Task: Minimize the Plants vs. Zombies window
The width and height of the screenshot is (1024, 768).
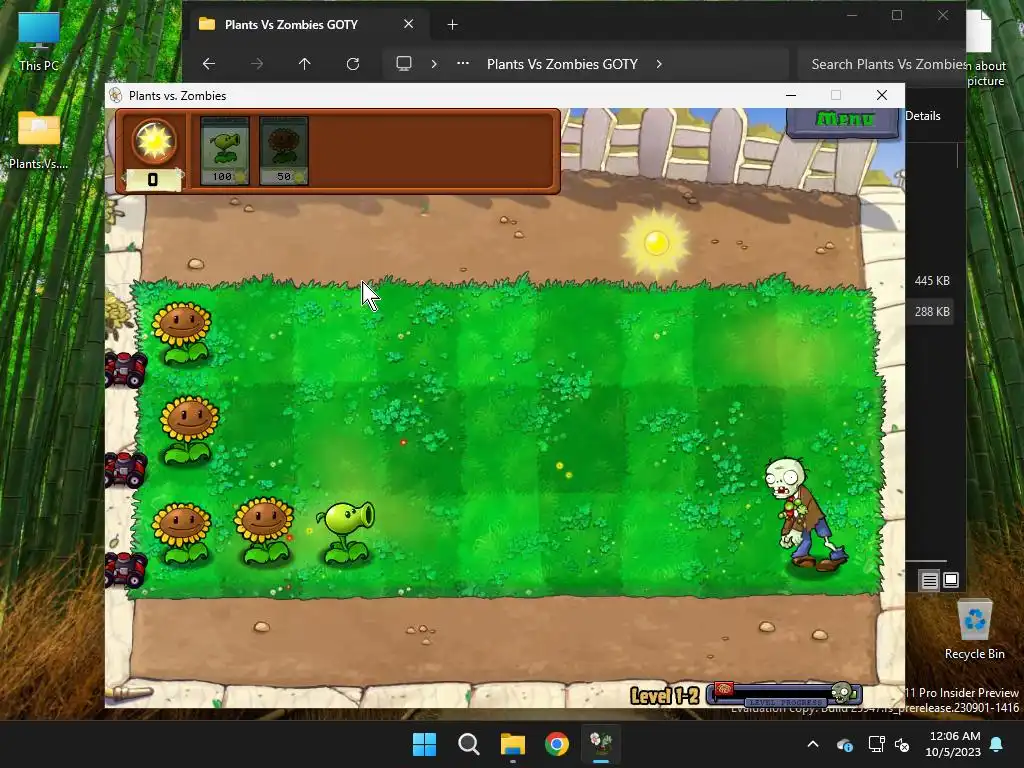Action: tap(791, 95)
